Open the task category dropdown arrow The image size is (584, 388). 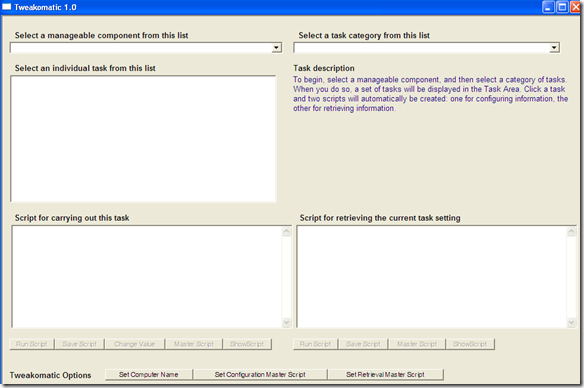[554, 48]
